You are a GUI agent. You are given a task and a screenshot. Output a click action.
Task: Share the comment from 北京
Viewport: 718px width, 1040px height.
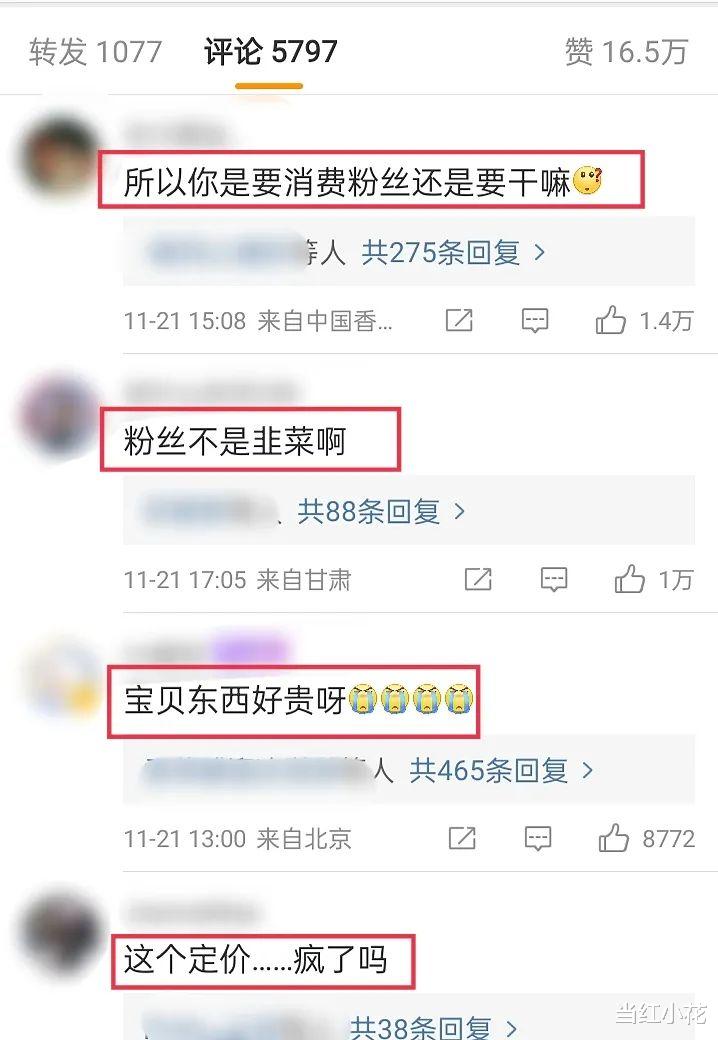click(462, 838)
